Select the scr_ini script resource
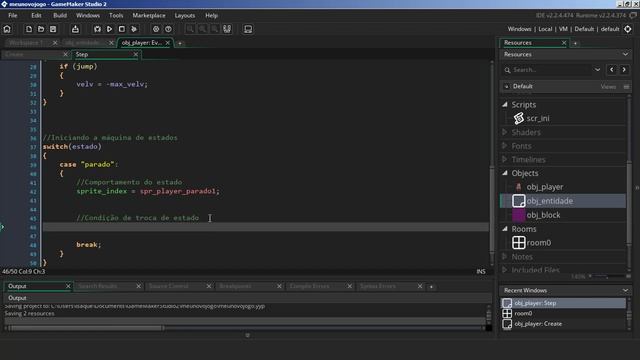The image size is (640, 360). pos(538,118)
